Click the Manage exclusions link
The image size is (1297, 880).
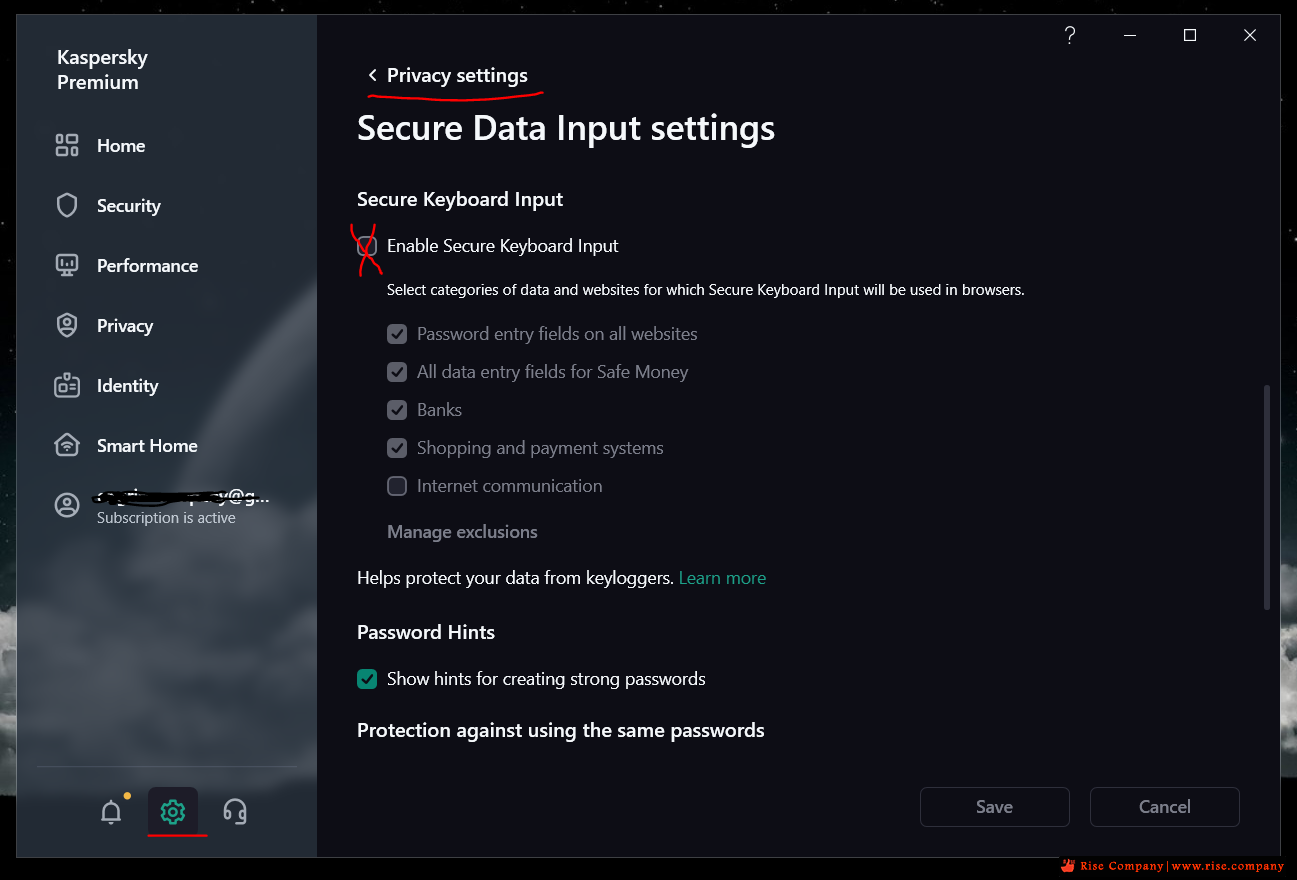coord(462,532)
